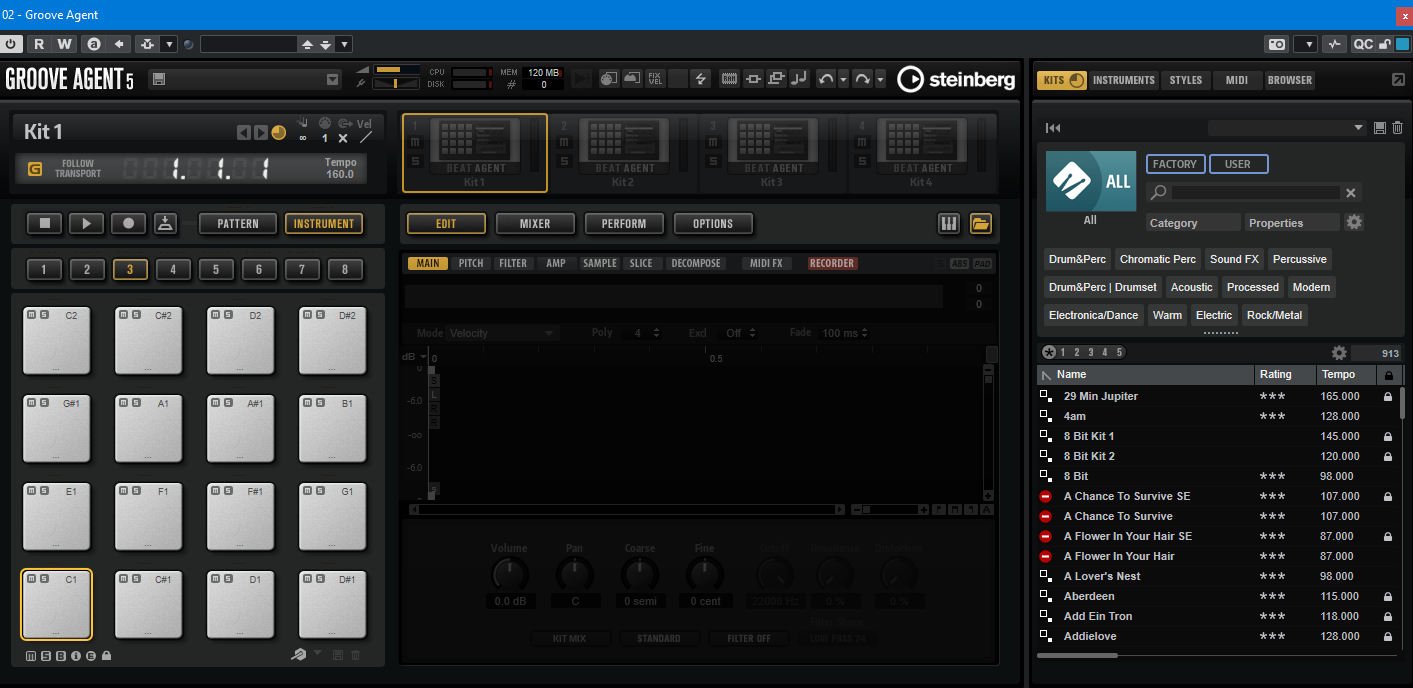Mute the G1 pad
The height and width of the screenshot is (688, 1413).
pos(306,491)
